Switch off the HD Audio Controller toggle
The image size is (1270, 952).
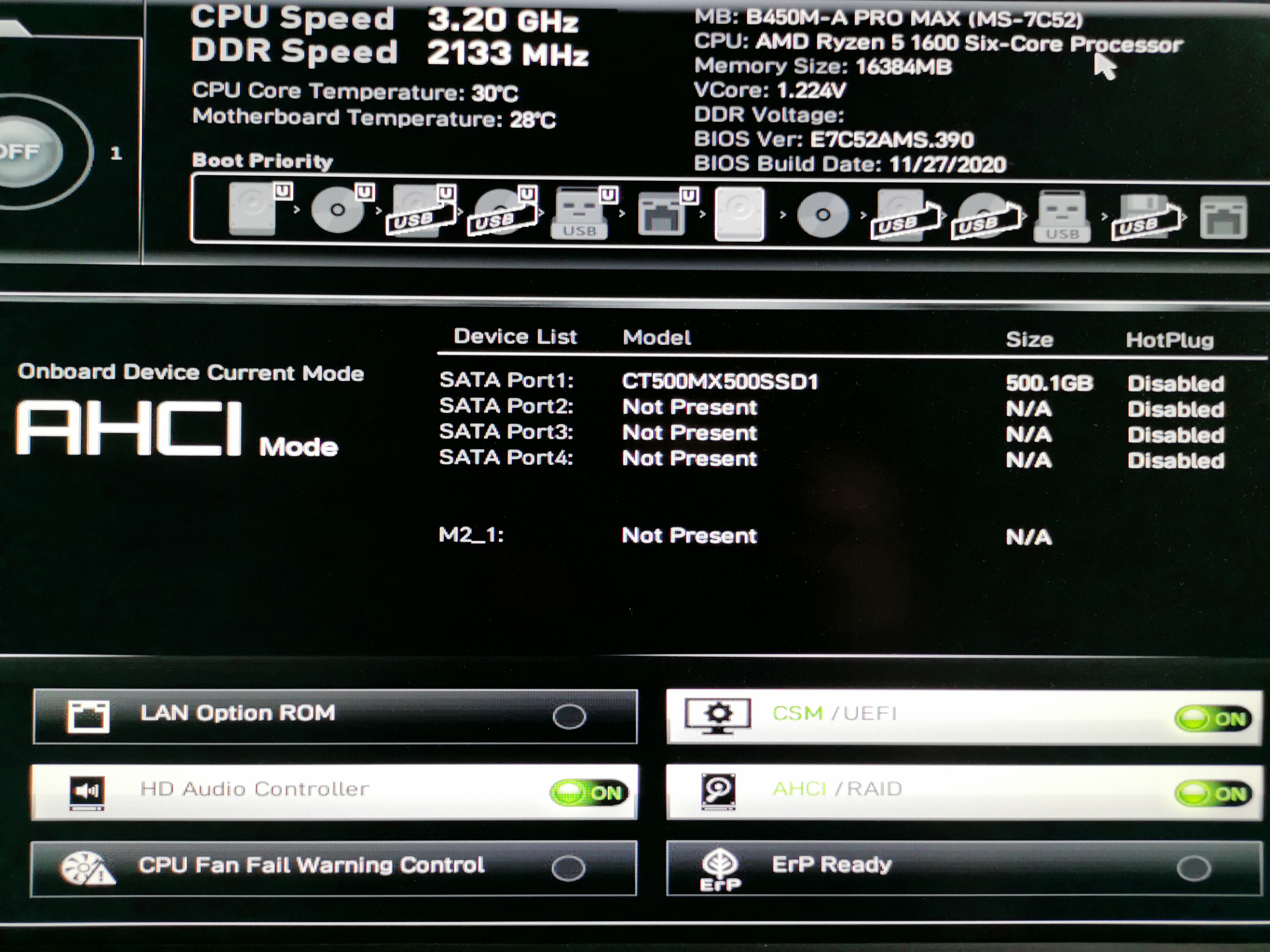click(589, 793)
